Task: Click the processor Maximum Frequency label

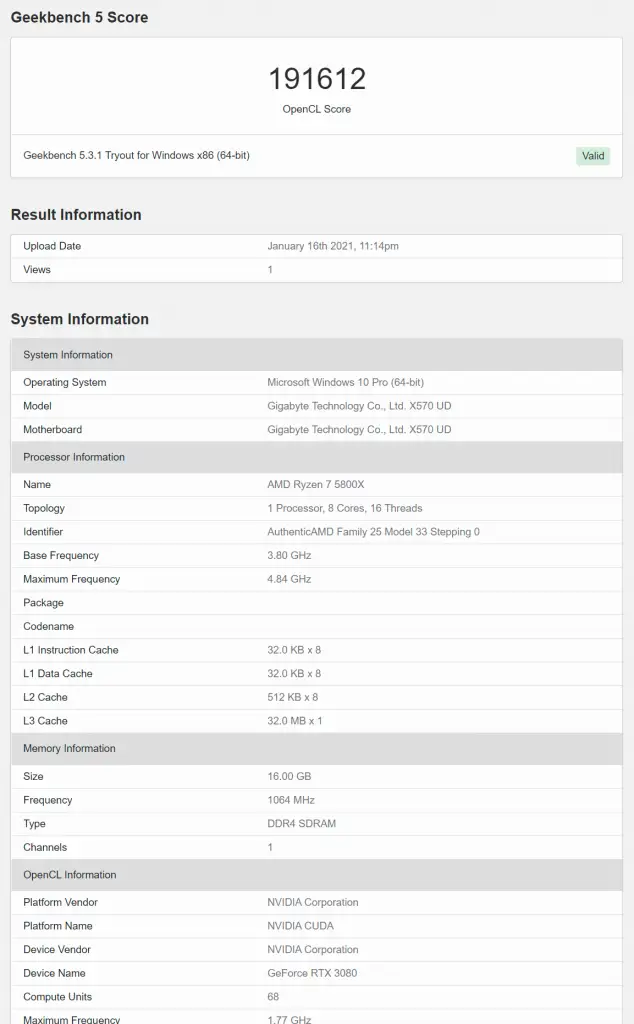Action: click(x=72, y=579)
